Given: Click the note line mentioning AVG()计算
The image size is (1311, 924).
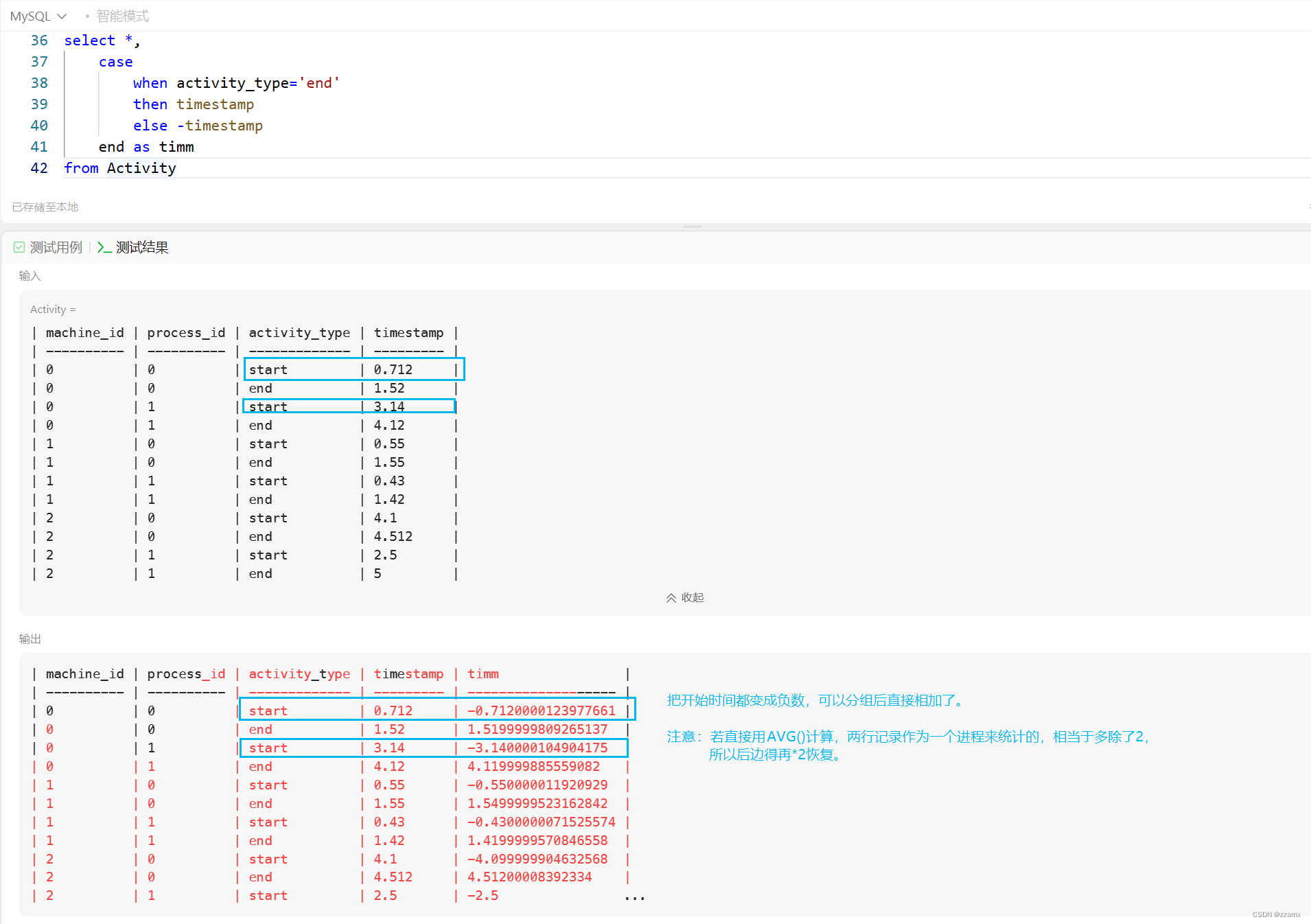Looking at the screenshot, I should 908,737.
